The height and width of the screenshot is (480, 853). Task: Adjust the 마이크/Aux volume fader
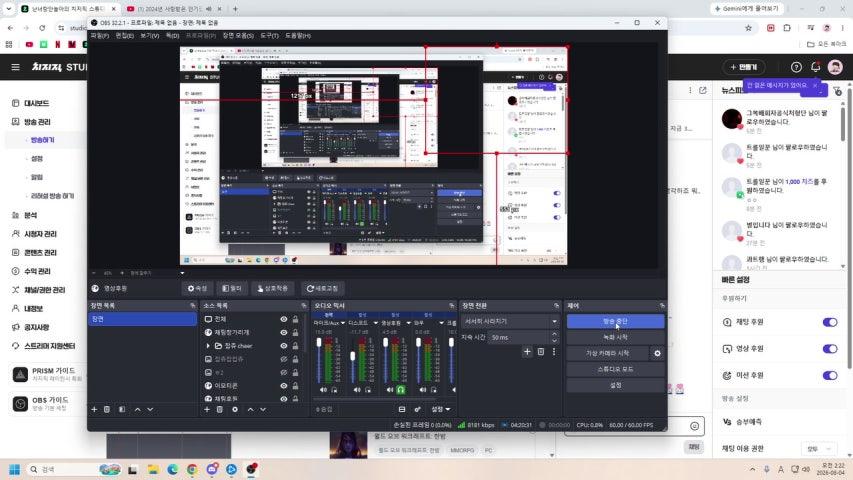pos(319,343)
